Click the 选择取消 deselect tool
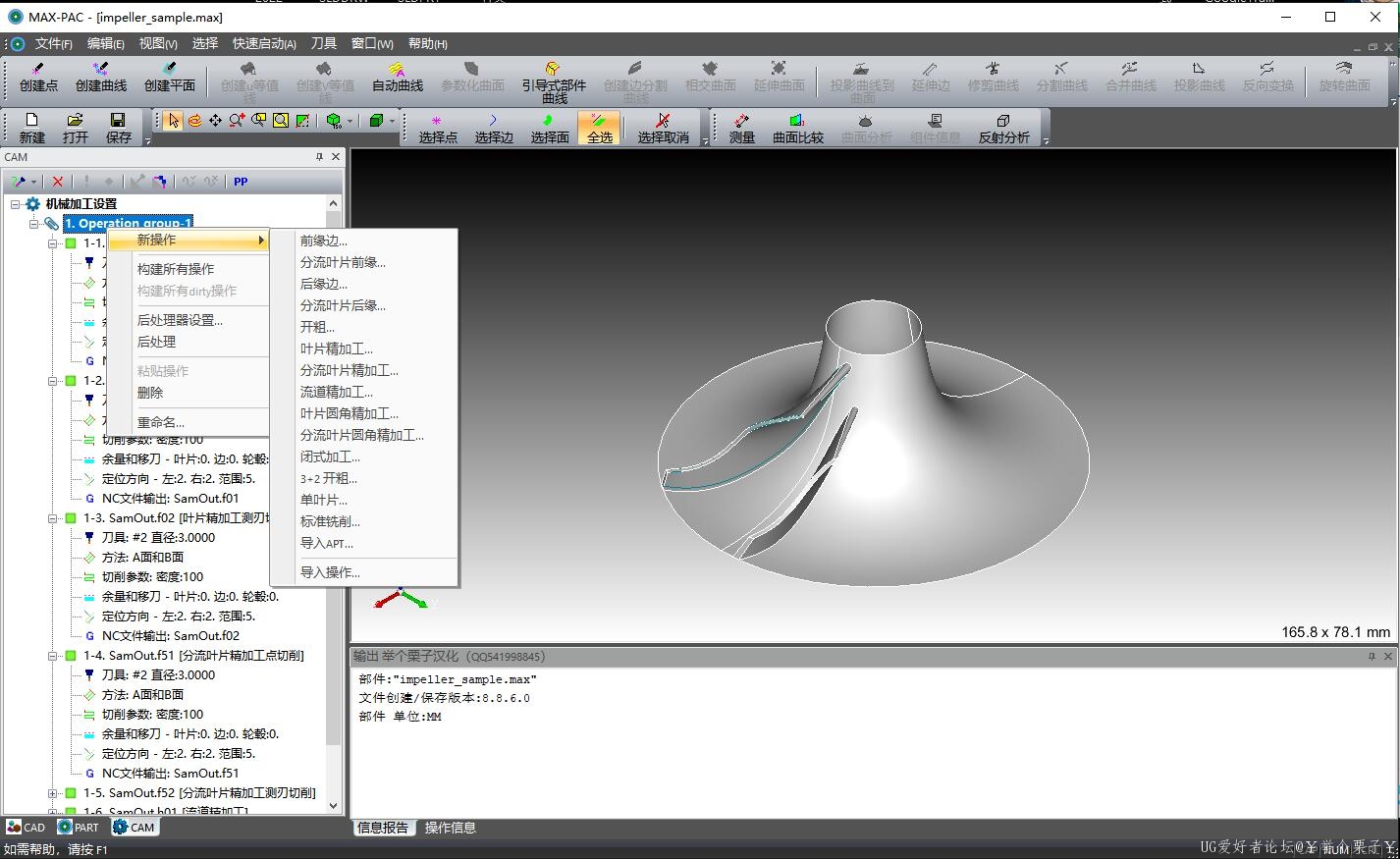Screen dimensions: 1400x859 click(x=663, y=129)
